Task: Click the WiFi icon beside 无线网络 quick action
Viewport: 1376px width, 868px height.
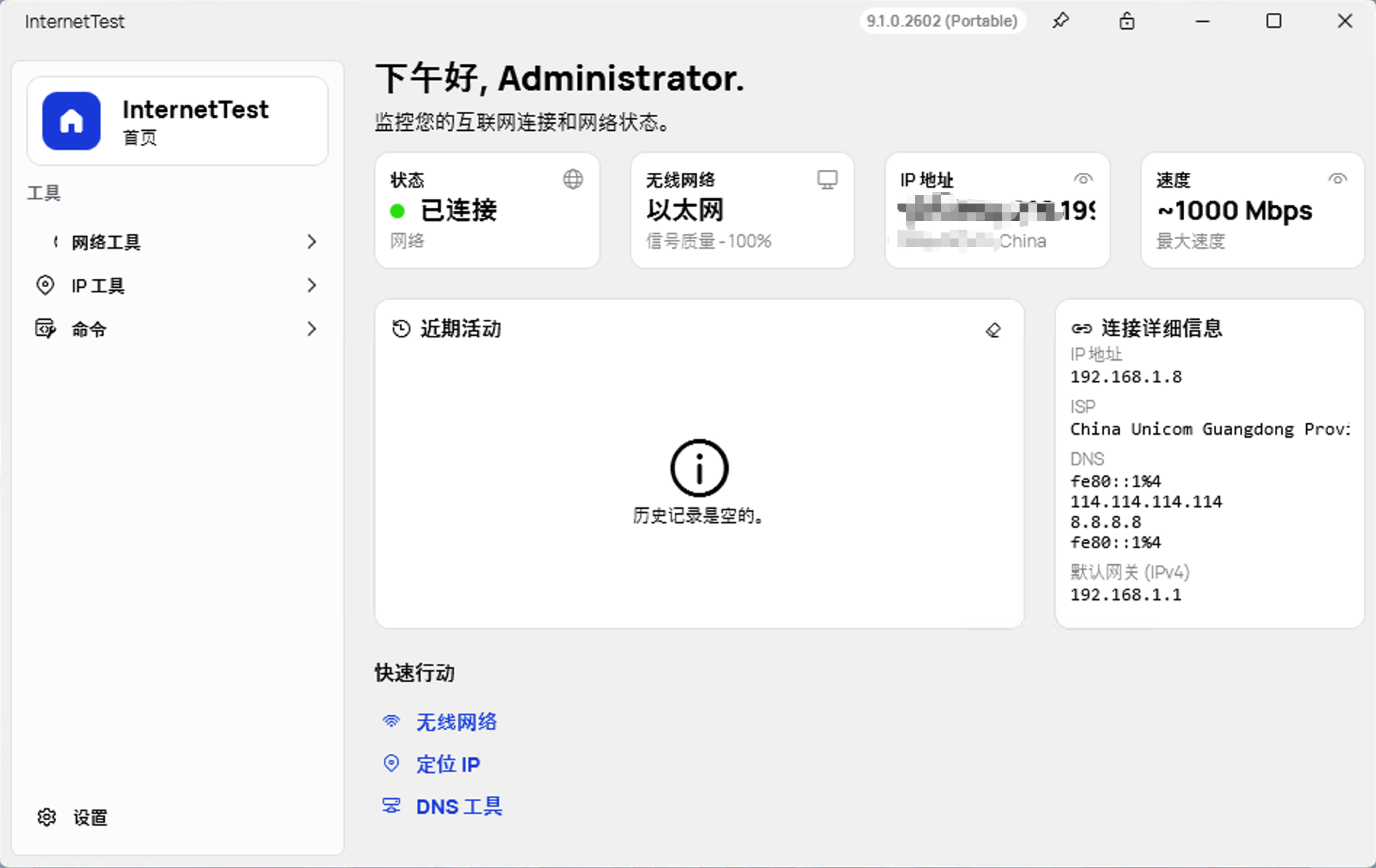Action: pyautogui.click(x=391, y=720)
